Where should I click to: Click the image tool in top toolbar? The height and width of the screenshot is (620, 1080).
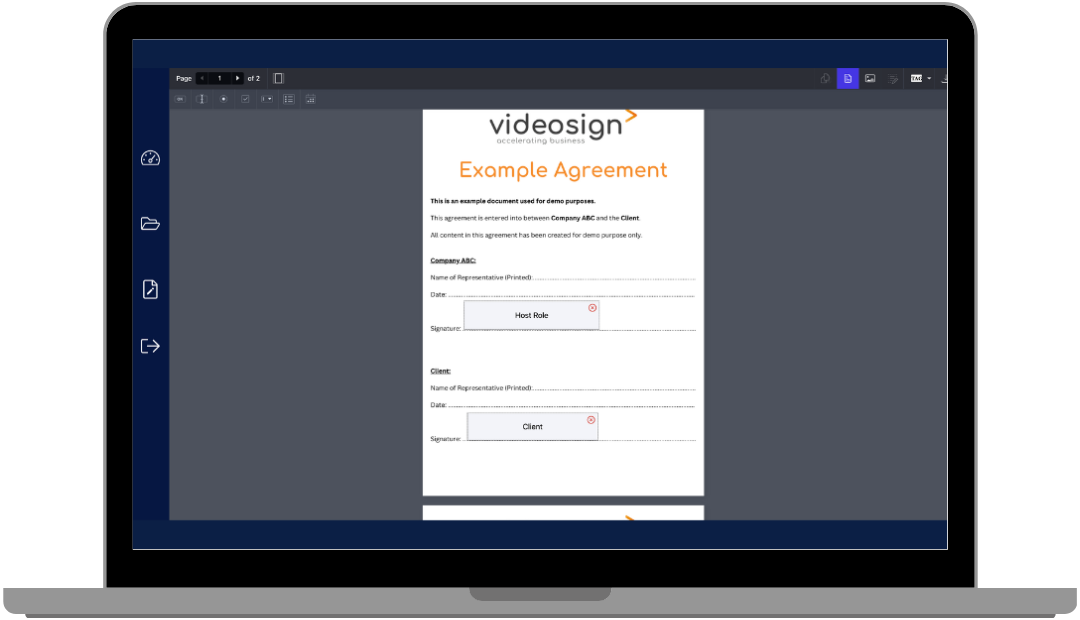(x=870, y=78)
